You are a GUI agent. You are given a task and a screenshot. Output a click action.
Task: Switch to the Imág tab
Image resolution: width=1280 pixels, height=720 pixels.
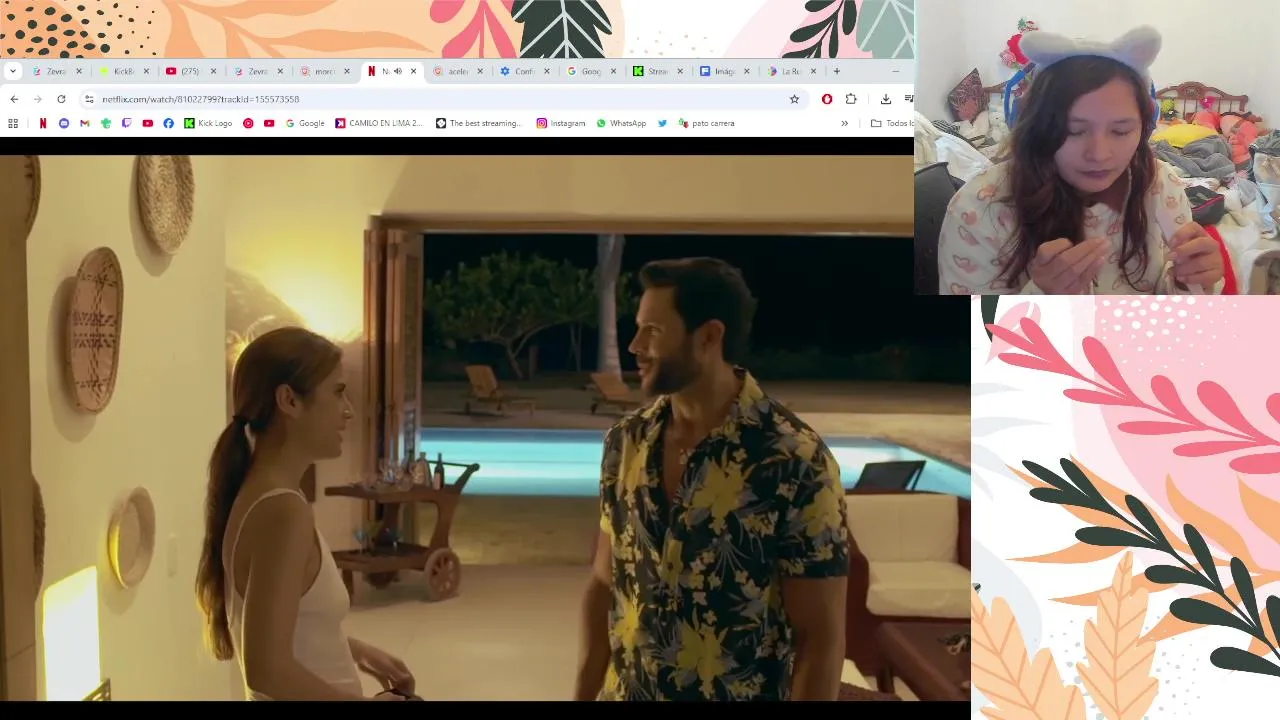pos(725,71)
